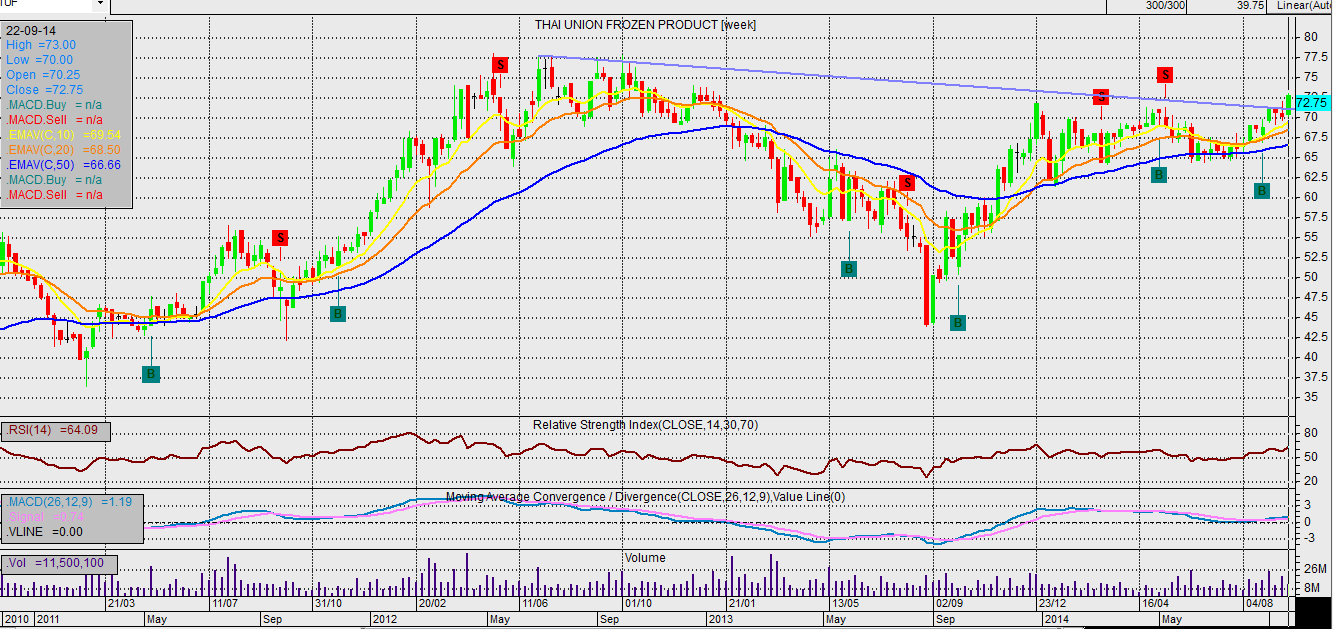Select Buy marker above 16/04 date label
The width and height of the screenshot is (1333, 629).
(1158, 175)
